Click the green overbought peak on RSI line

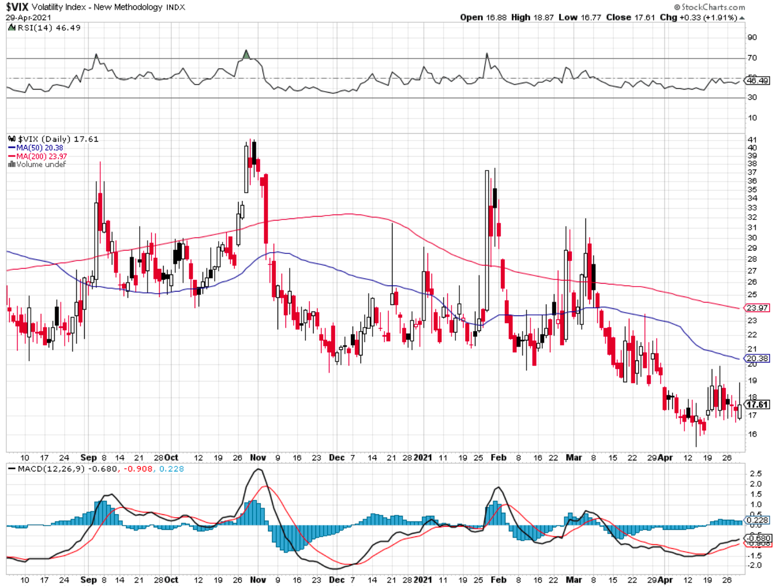tap(245, 53)
